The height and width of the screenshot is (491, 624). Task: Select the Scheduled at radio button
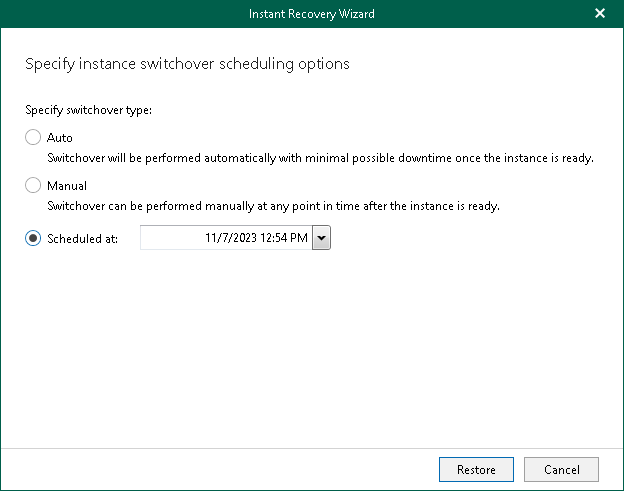33,239
